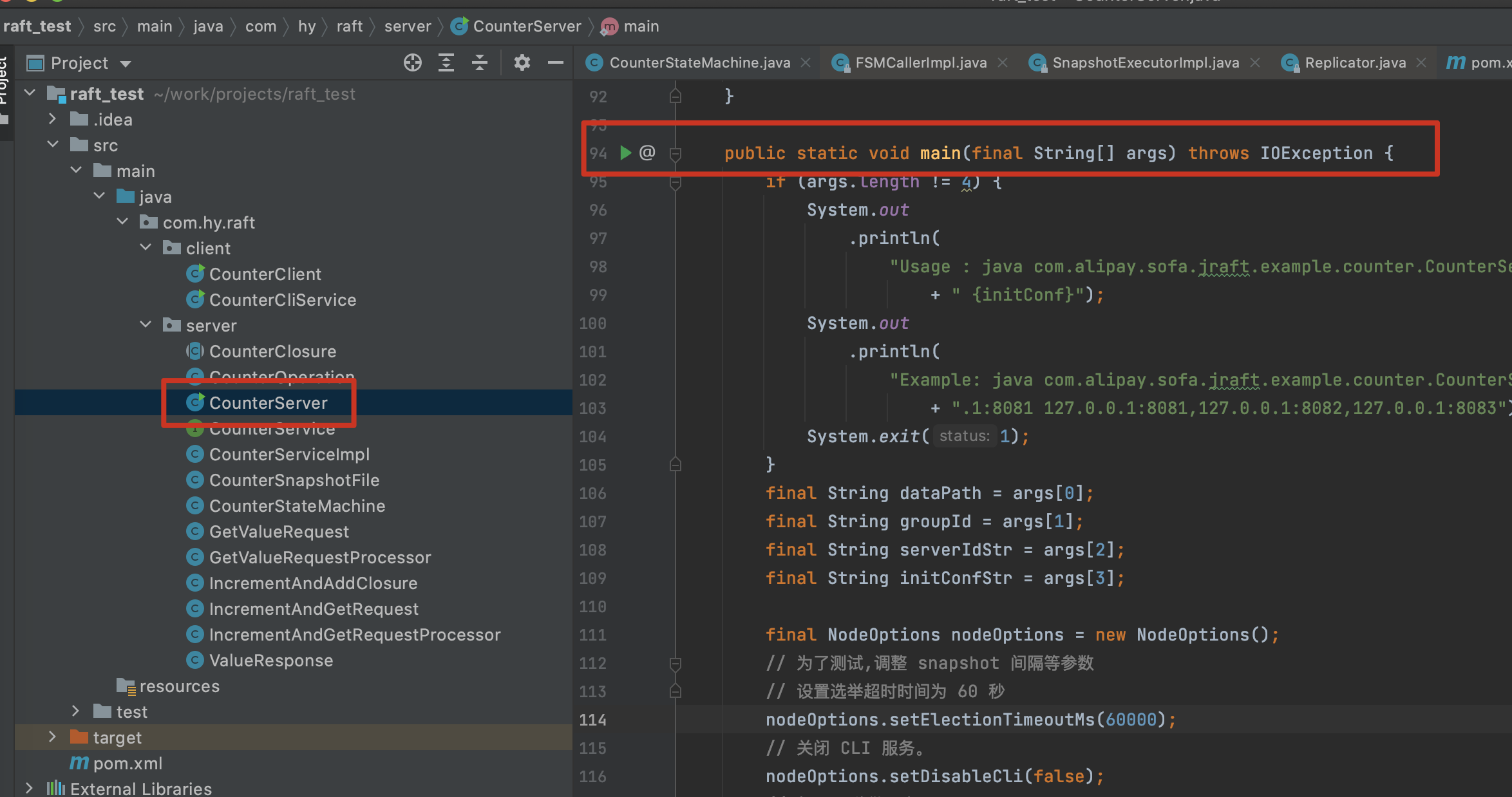Run main method using green gutter arrow
The image size is (1512, 797).
pyautogui.click(x=625, y=153)
